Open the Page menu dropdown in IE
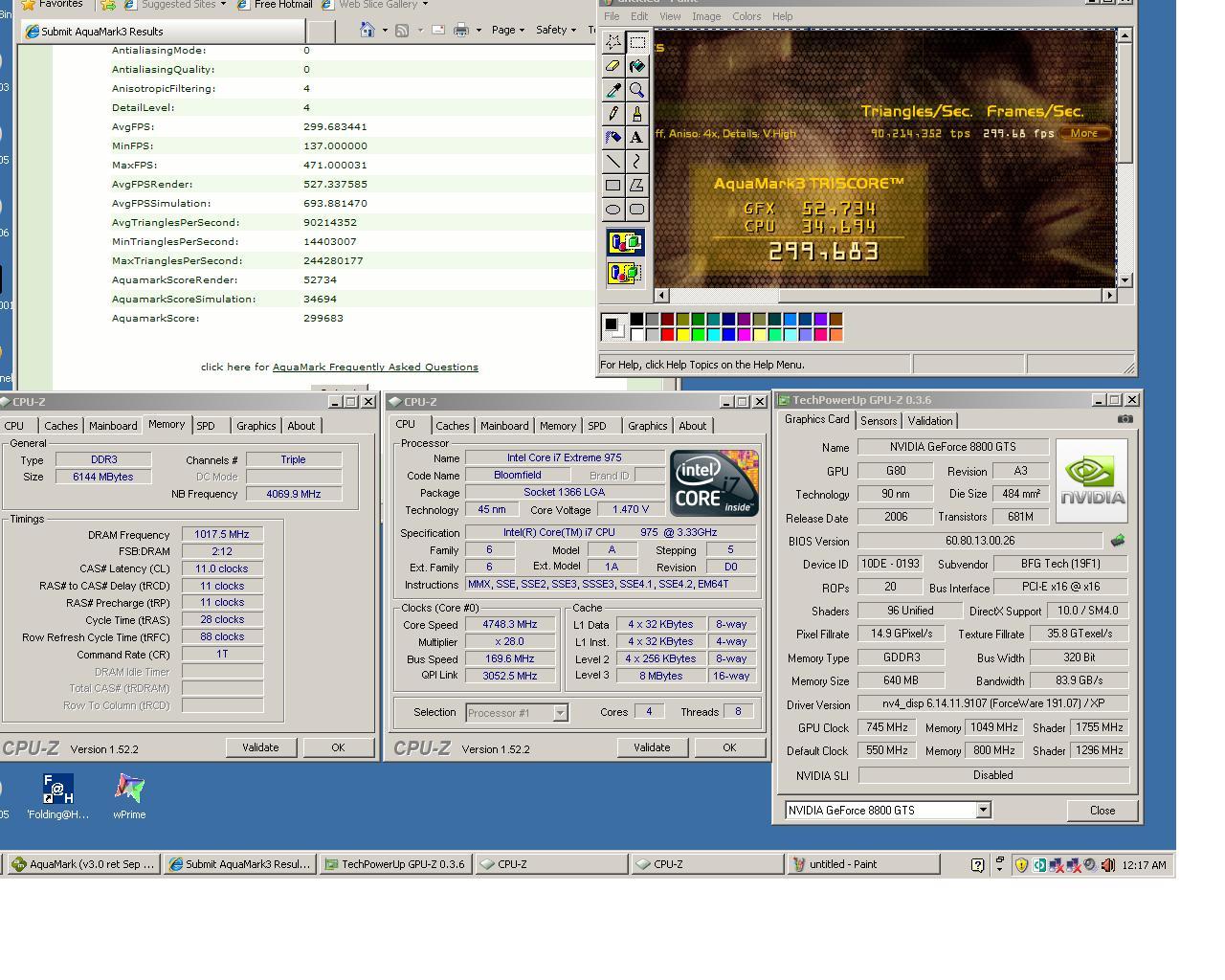The width and height of the screenshot is (1225, 980). [507, 30]
